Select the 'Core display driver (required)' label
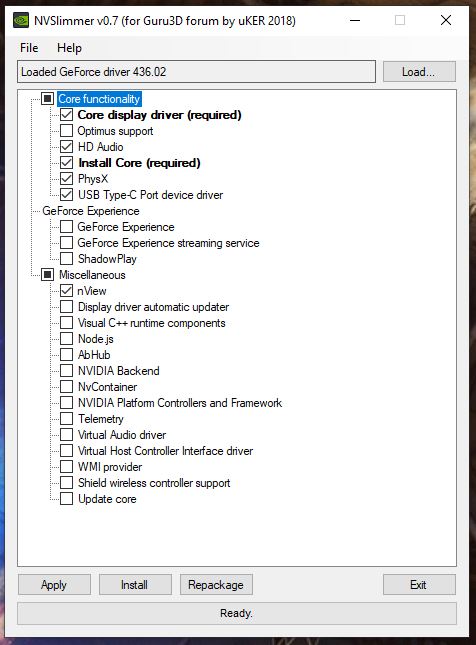Viewport: 476px width, 645px height. [x=160, y=115]
